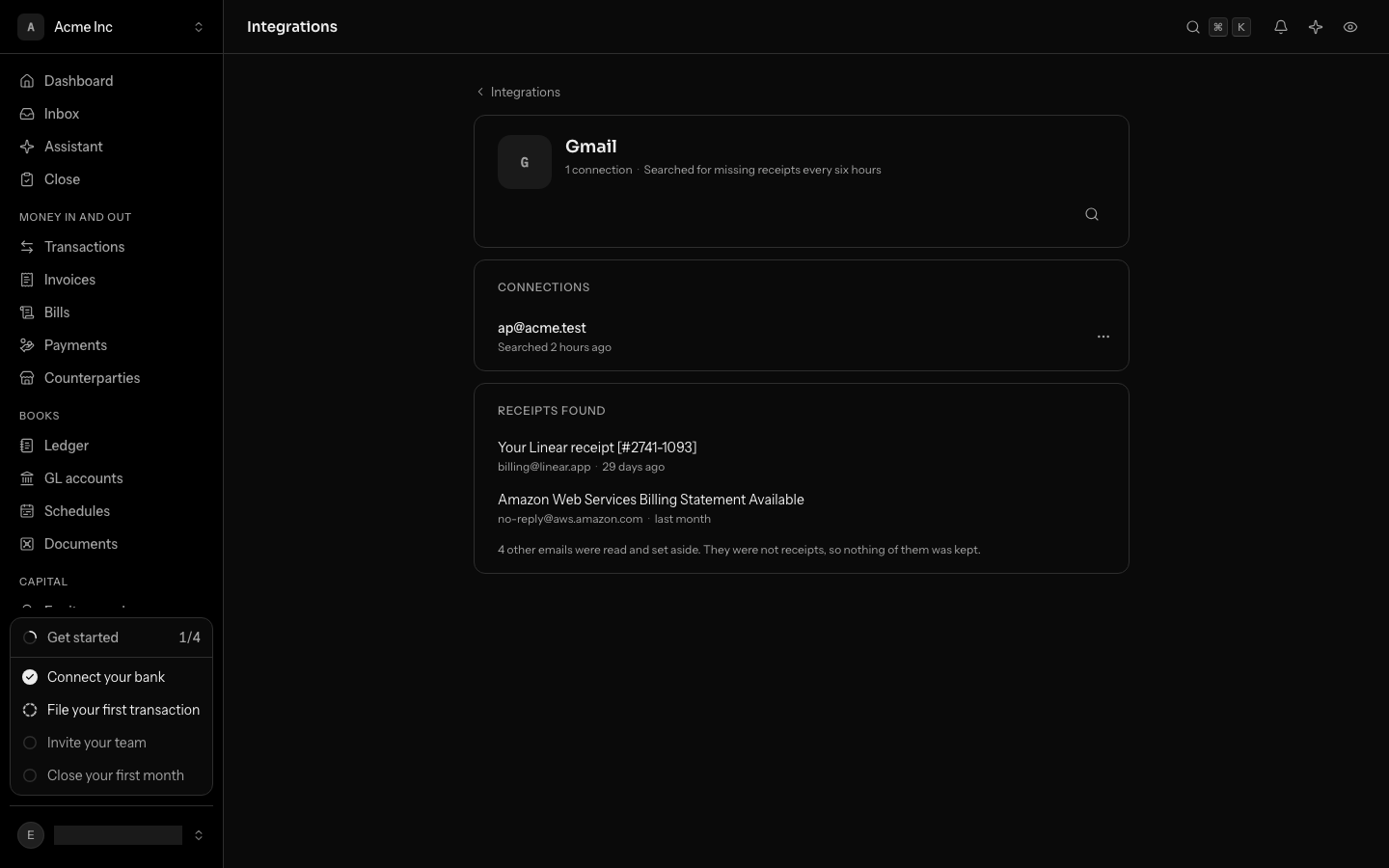Click the search icon inside Gmail card

coord(1092,214)
